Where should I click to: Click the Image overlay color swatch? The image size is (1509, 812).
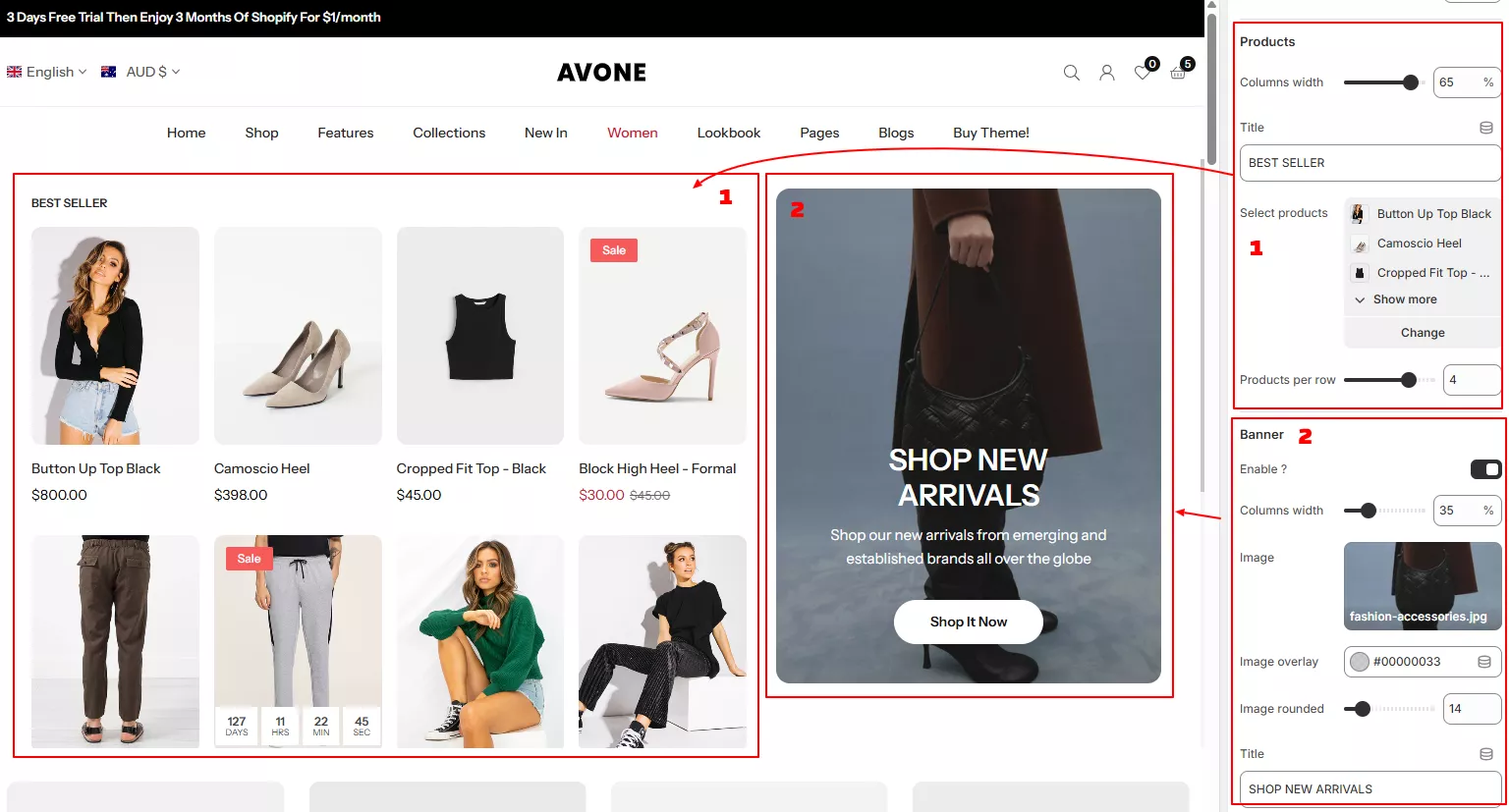pyautogui.click(x=1360, y=662)
